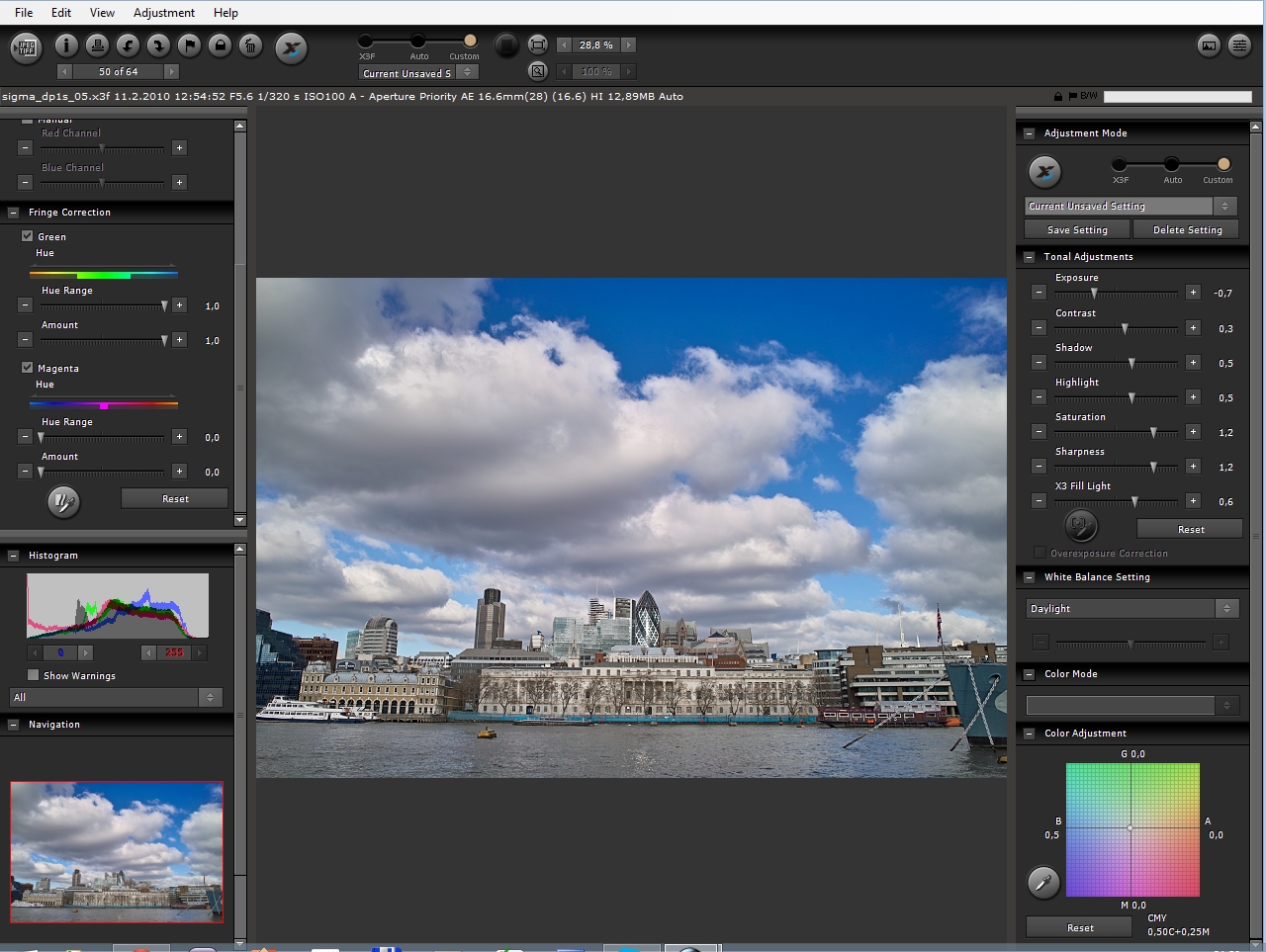Click the print icon in toolbar
The image size is (1266, 952).
pos(97,45)
